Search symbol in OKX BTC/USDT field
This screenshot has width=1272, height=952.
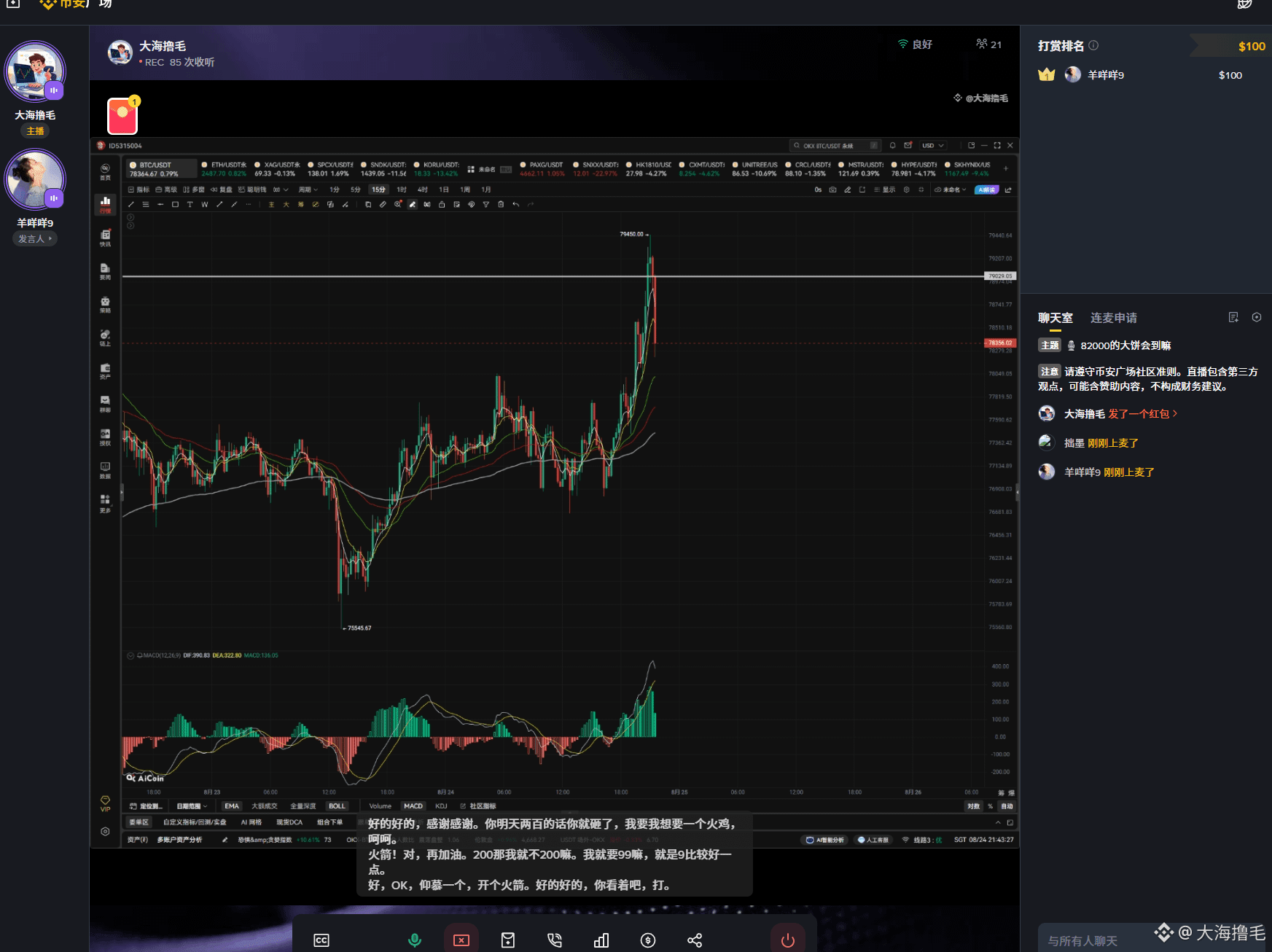(x=836, y=146)
